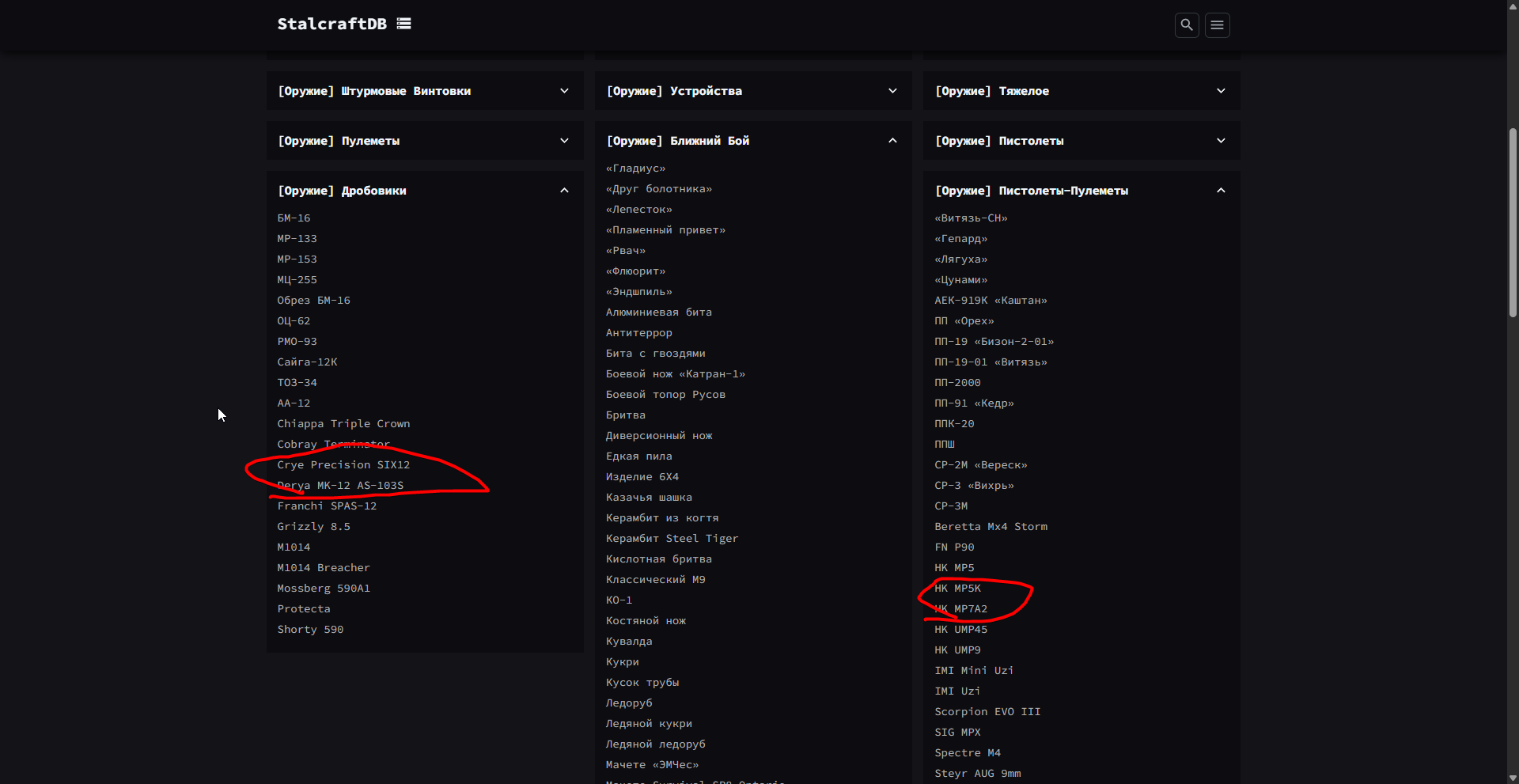The image size is (1519, 784).
Task: Select Protecta in shotguns list
Action: point(304,608)
